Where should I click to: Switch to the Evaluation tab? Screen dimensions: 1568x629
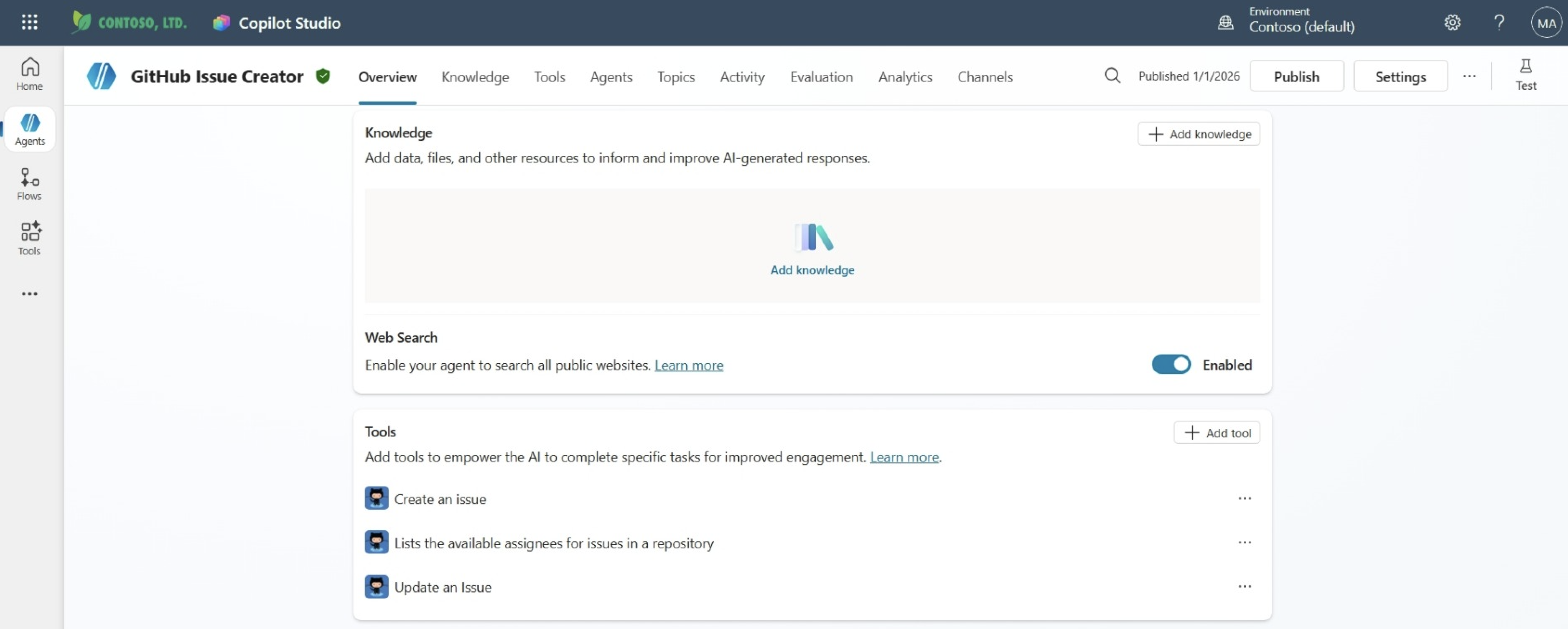click(x=821, y=77)
